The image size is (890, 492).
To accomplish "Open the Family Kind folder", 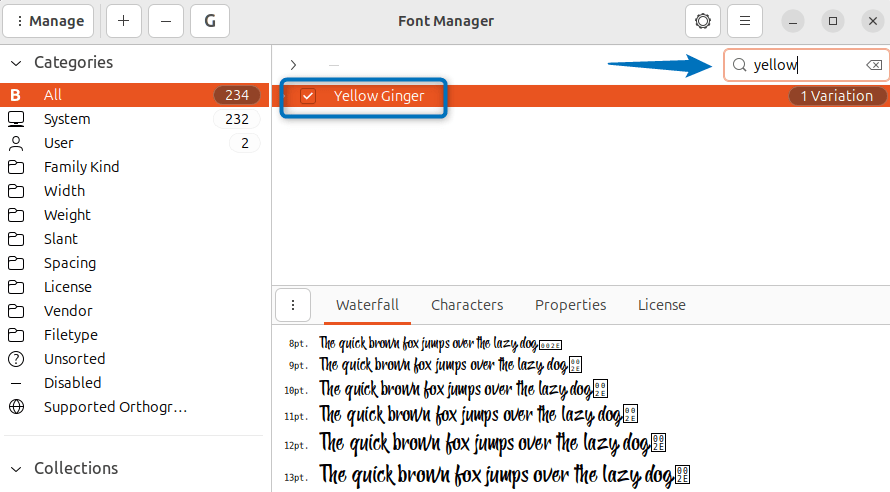I will click(135, 167).
